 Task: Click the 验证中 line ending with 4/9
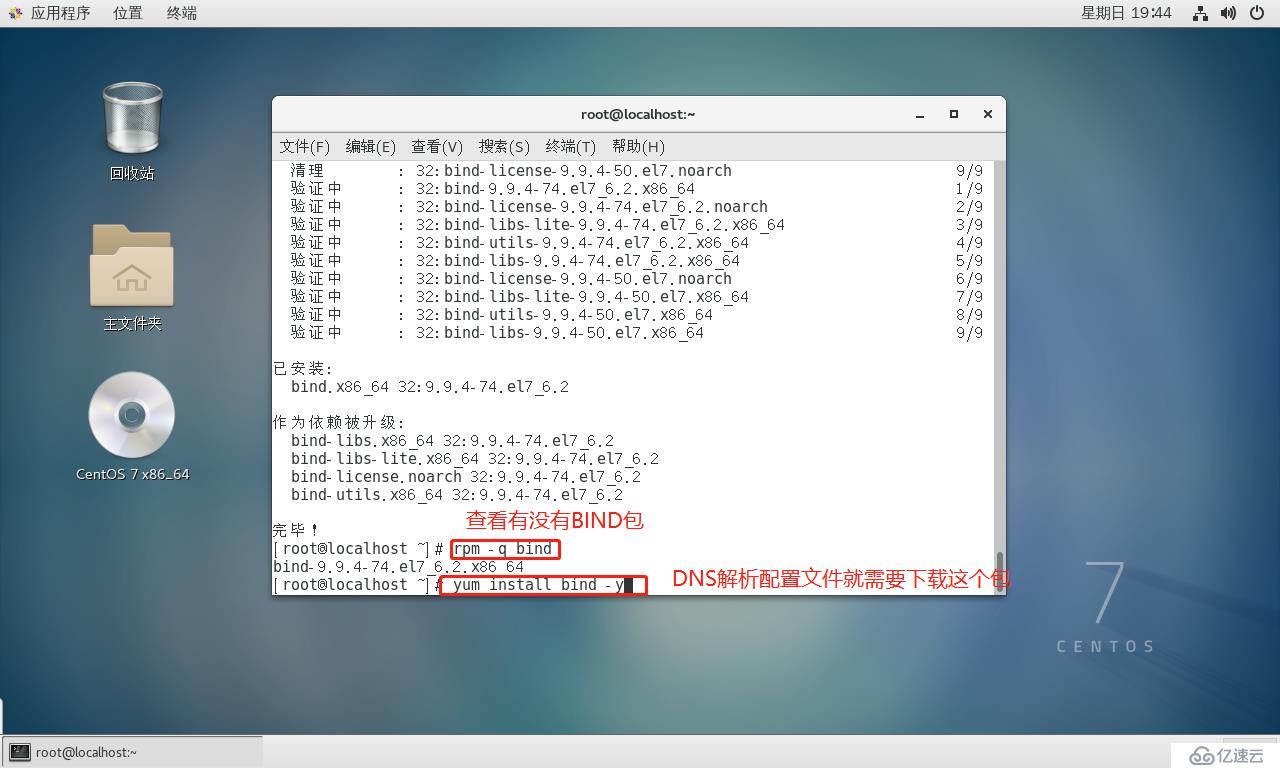click(x=637, y=243)
